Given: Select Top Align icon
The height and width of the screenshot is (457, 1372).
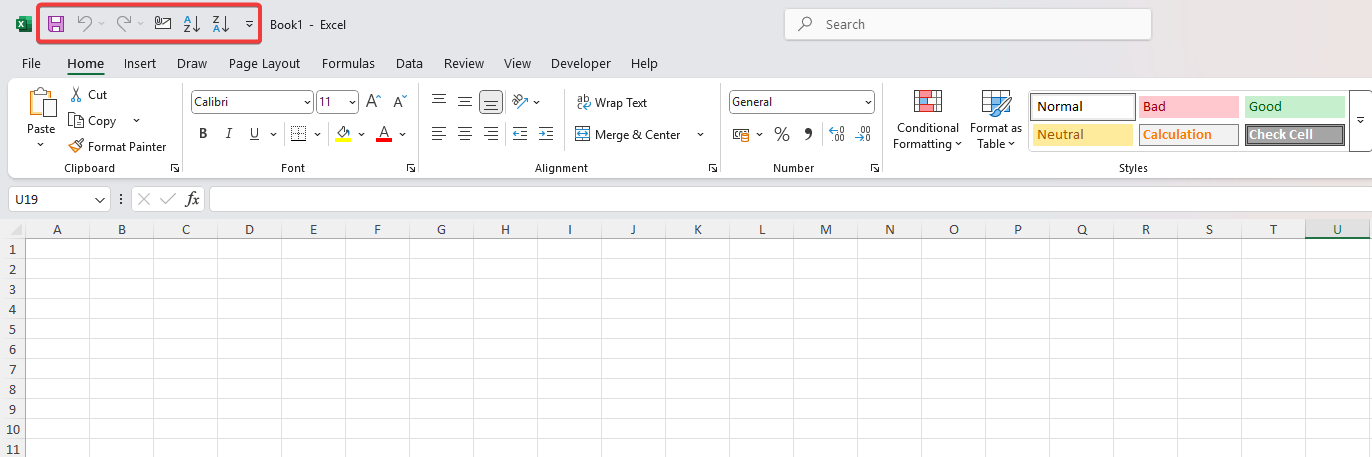Looking at the screenshot, I should (x=438, y=102).
